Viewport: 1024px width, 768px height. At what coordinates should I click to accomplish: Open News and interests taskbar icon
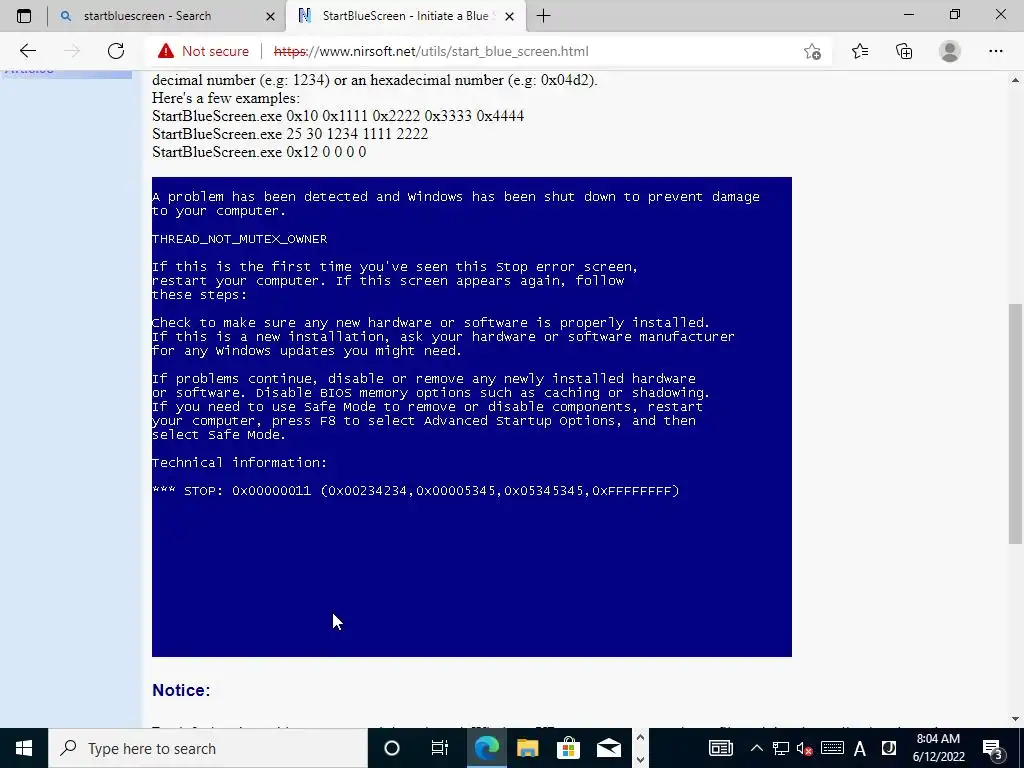(721, 748)
